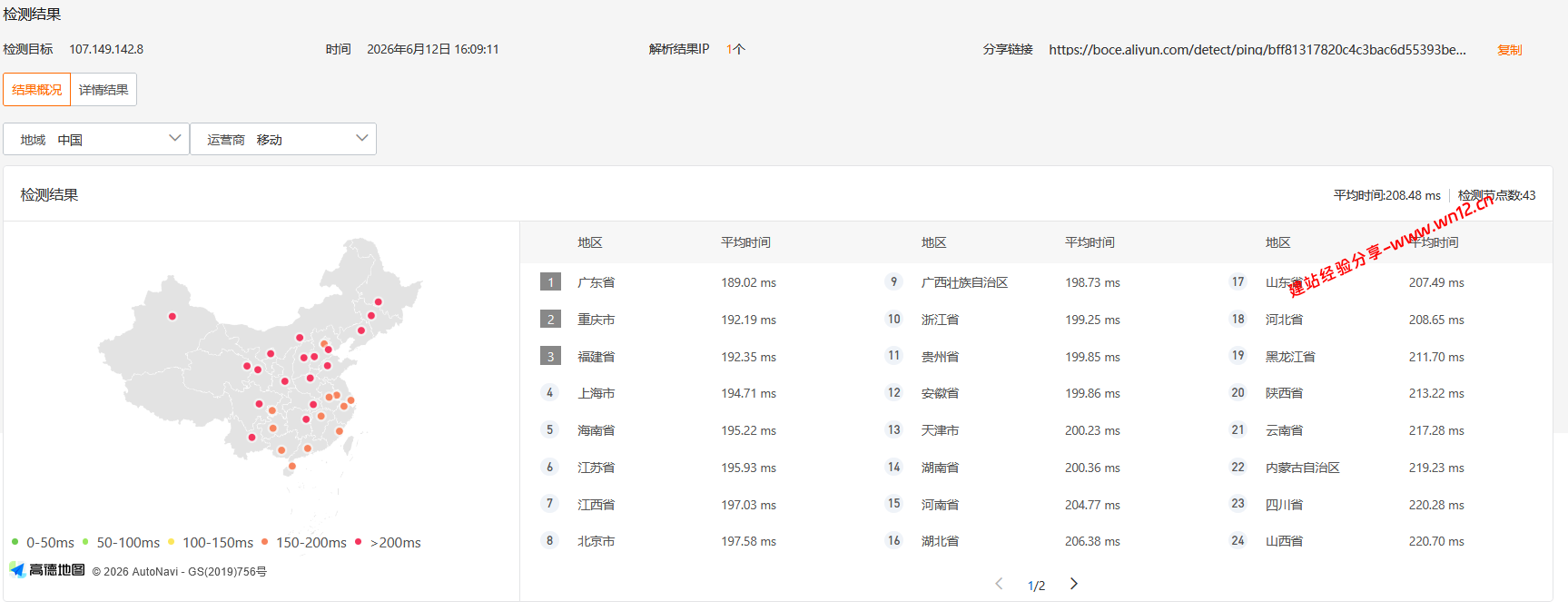Viewport: 1568px width, 611px height.
Task: Open the 运营商 移动 dropdown
Action: pyautogui.click(x=283, y=139)
